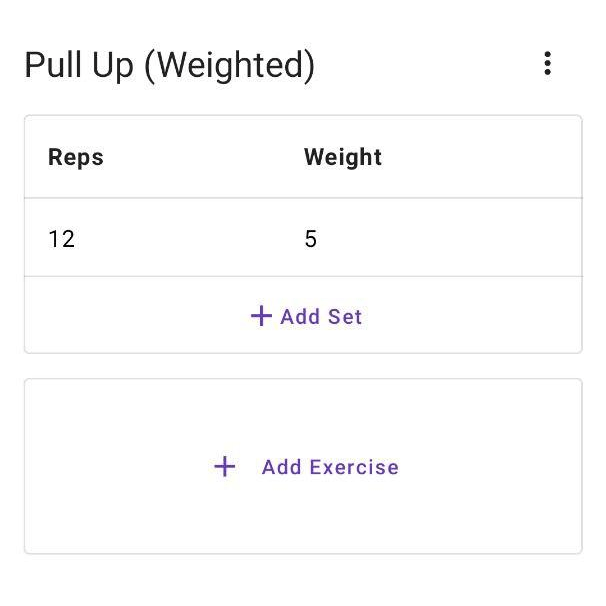Image resolution: width=606 pixels, height=606 pixels.
Task: Click the Weight column header
Action: [343, 157]
